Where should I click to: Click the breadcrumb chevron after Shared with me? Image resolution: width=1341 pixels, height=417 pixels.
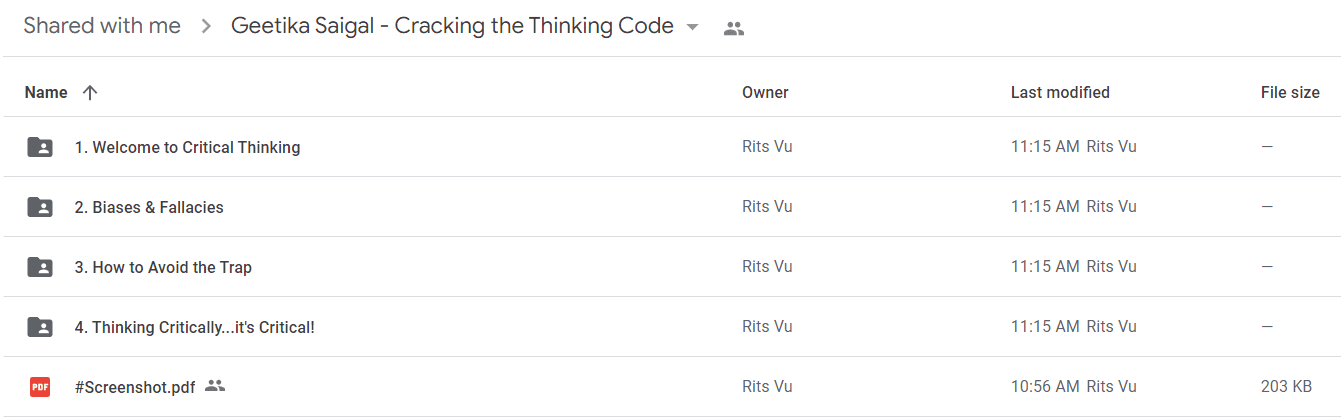(x=206, y=27)
